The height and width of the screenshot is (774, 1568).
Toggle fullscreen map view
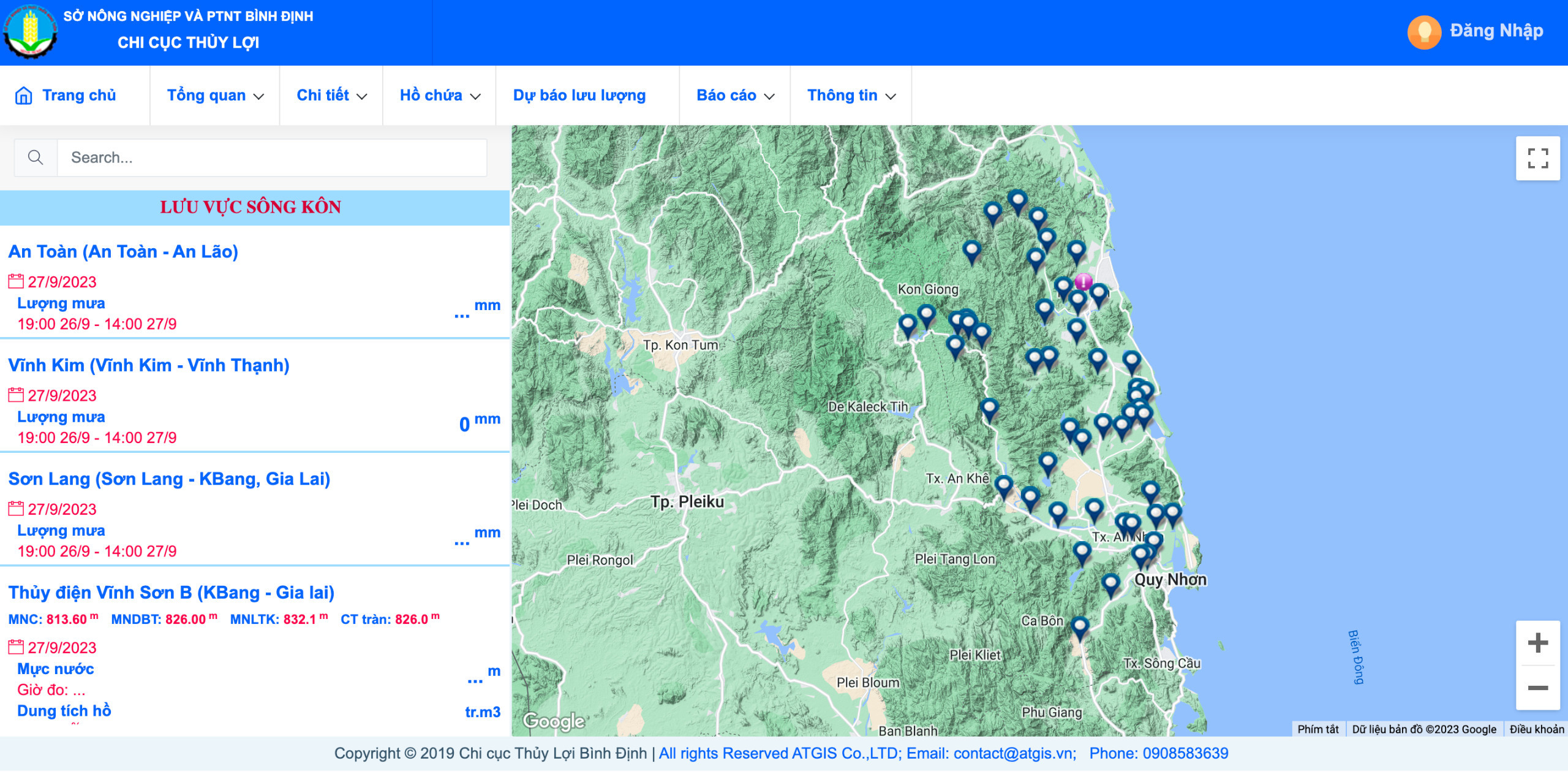(1537, 158)
